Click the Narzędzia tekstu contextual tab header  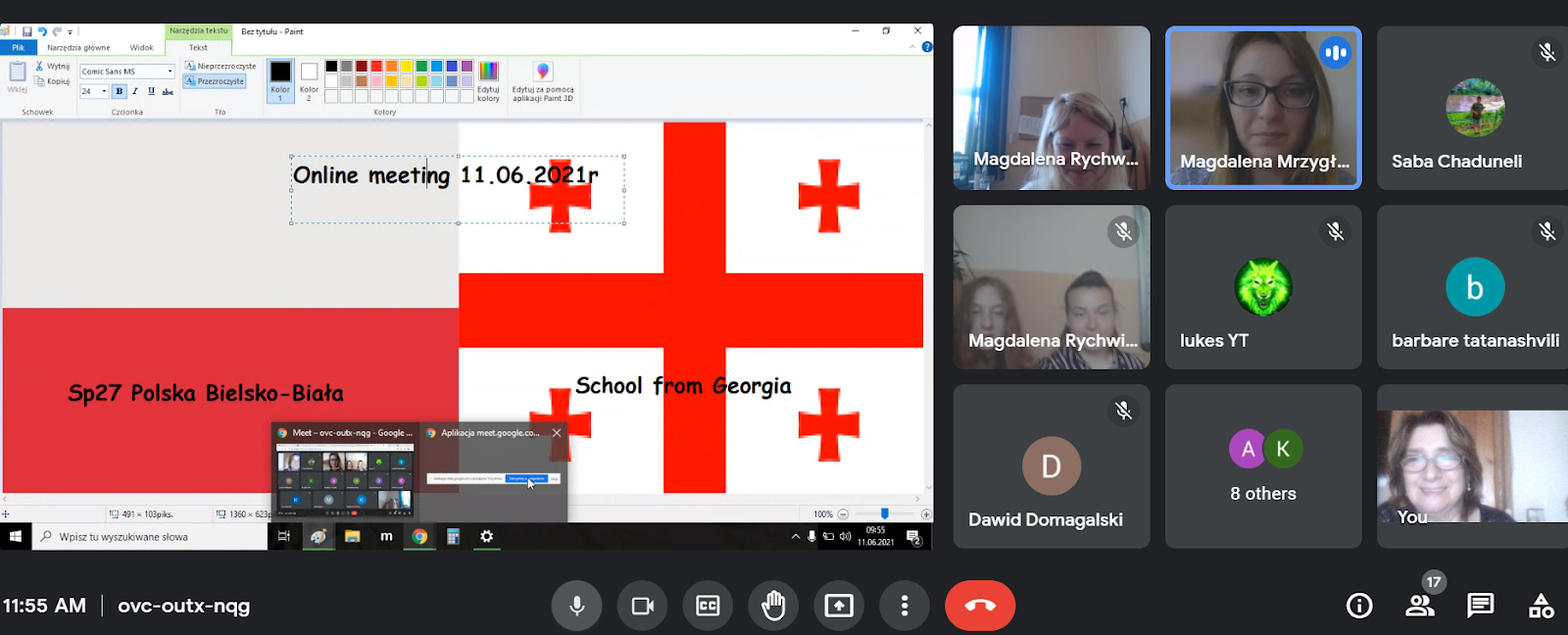point(198,30)
